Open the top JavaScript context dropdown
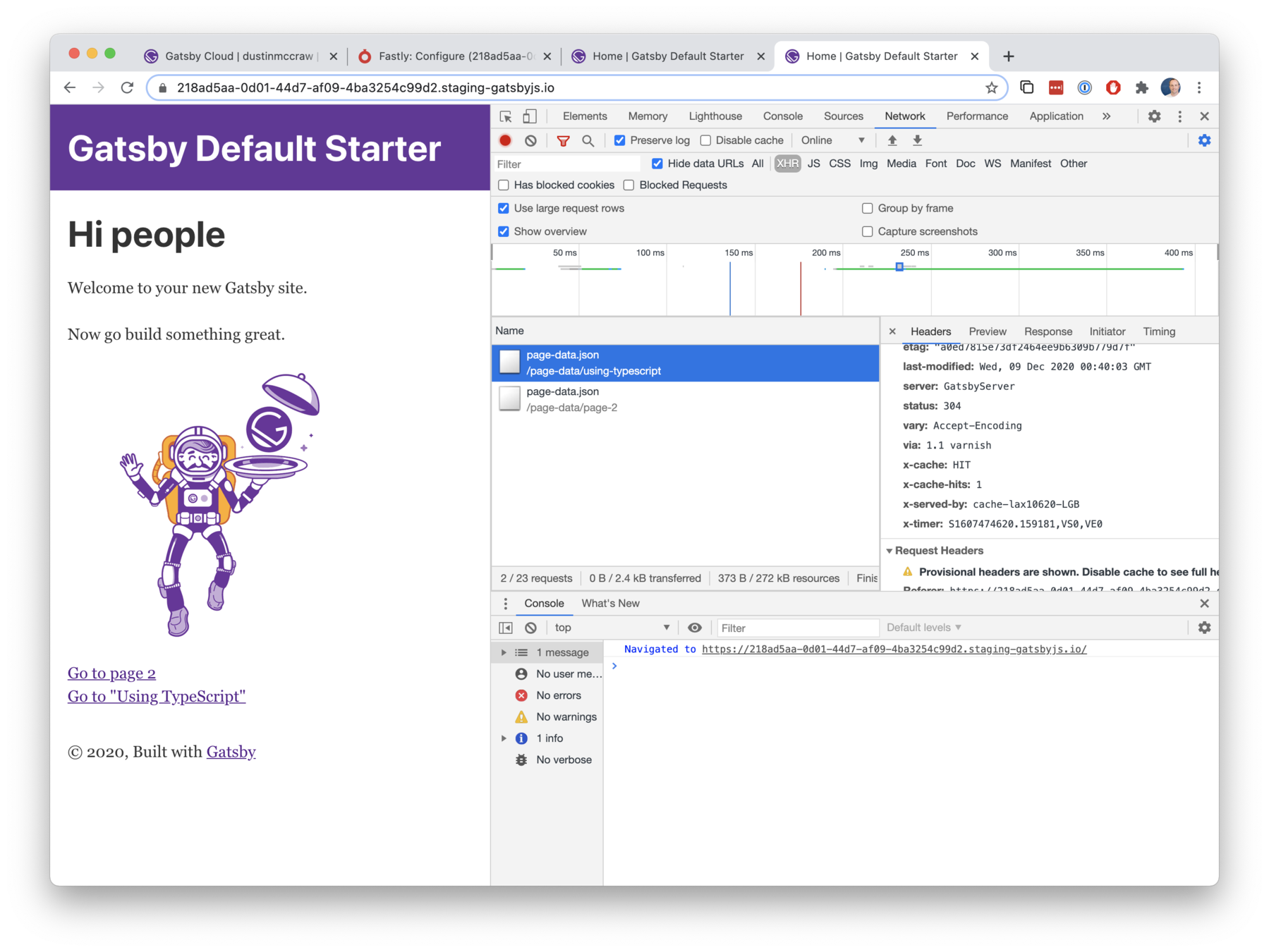 [612, 628]
